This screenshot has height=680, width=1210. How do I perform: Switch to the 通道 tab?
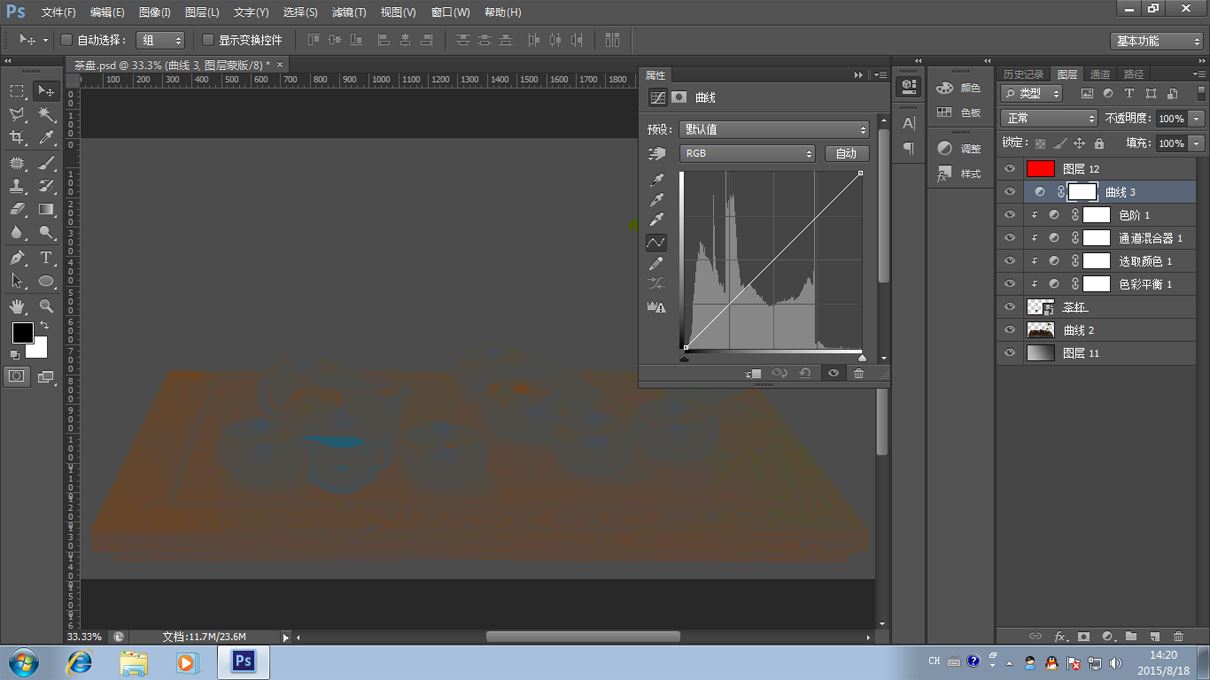[x=1100, y=74]
